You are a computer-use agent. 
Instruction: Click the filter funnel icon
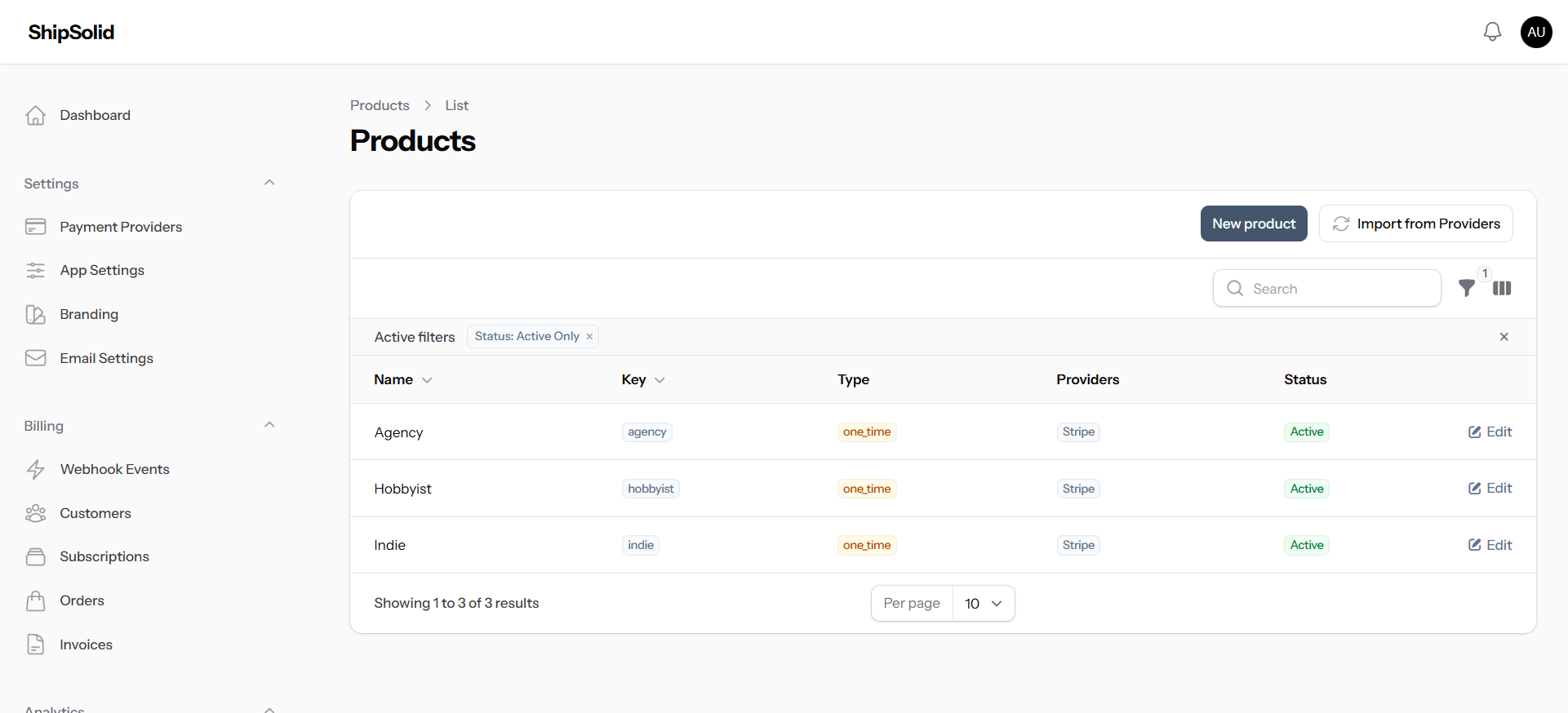[1467, 288]
